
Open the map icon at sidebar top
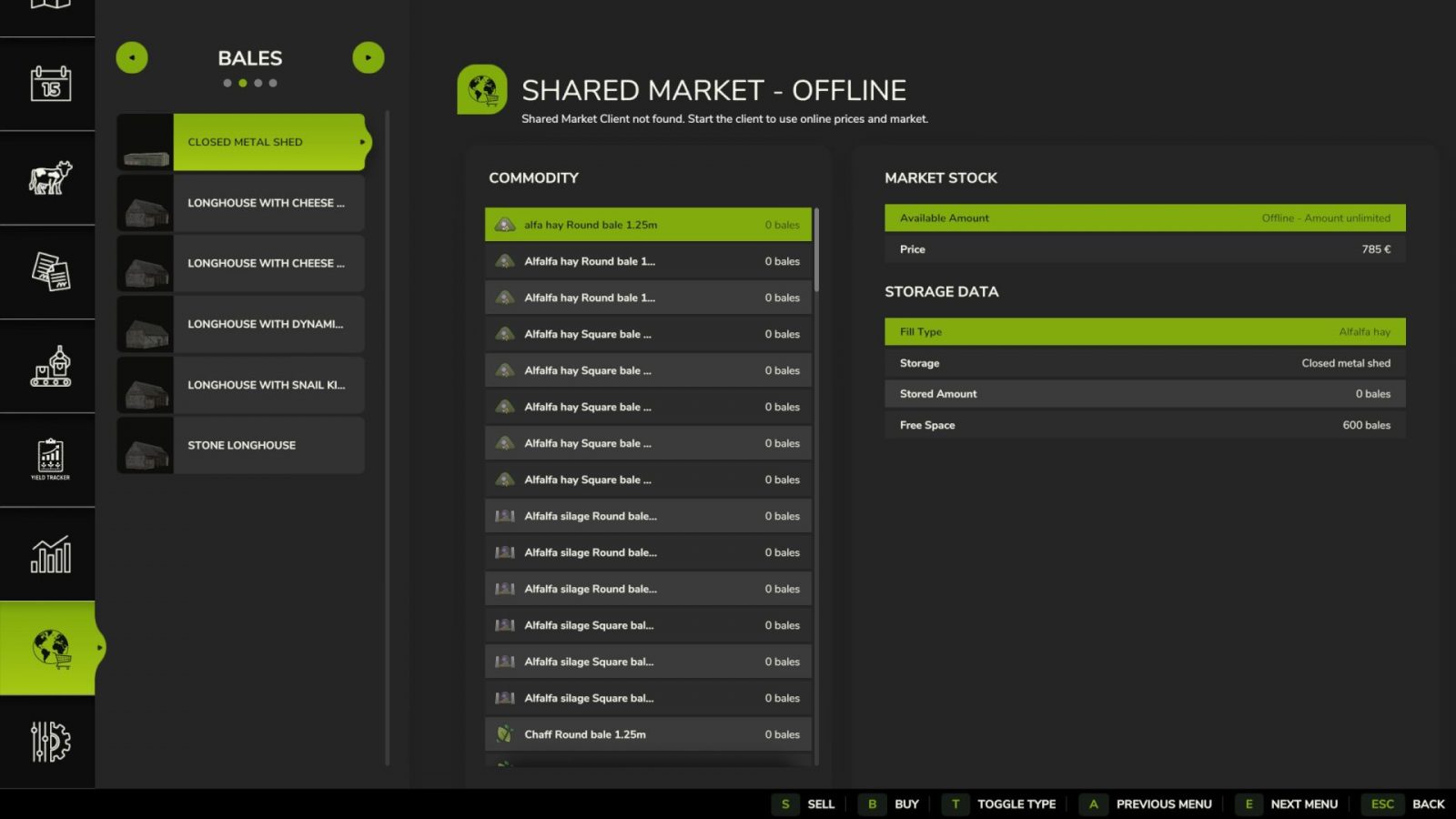click(x=50, y=5)
